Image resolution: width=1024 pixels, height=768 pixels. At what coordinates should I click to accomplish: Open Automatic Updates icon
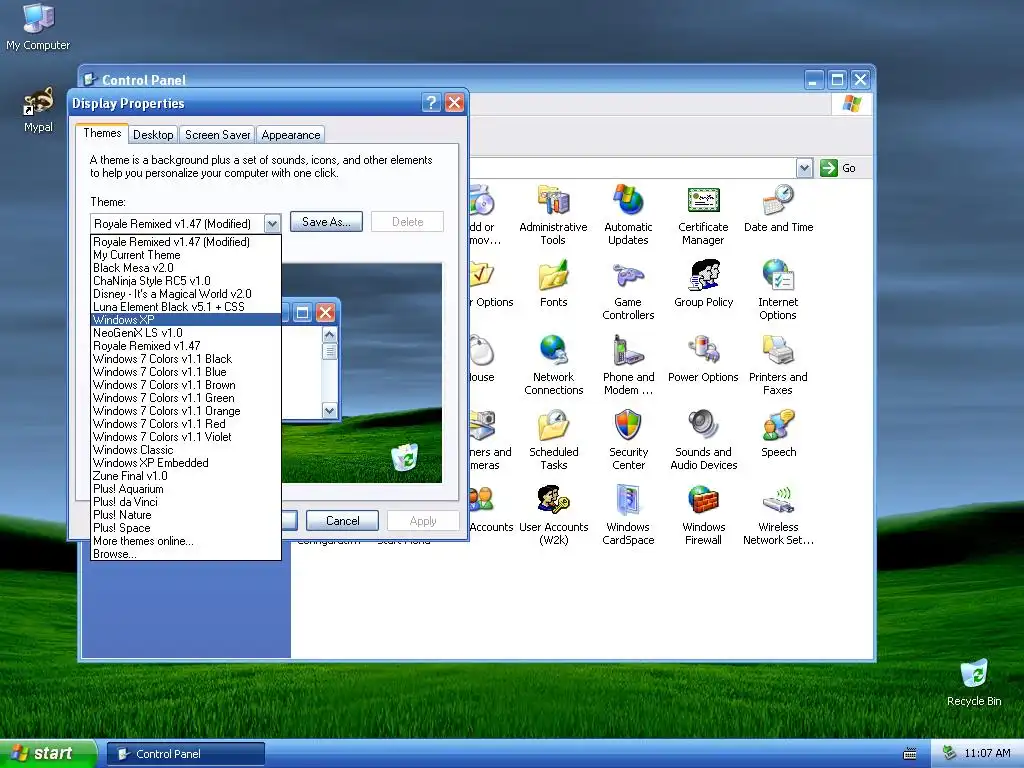click(x=628, y=215)
